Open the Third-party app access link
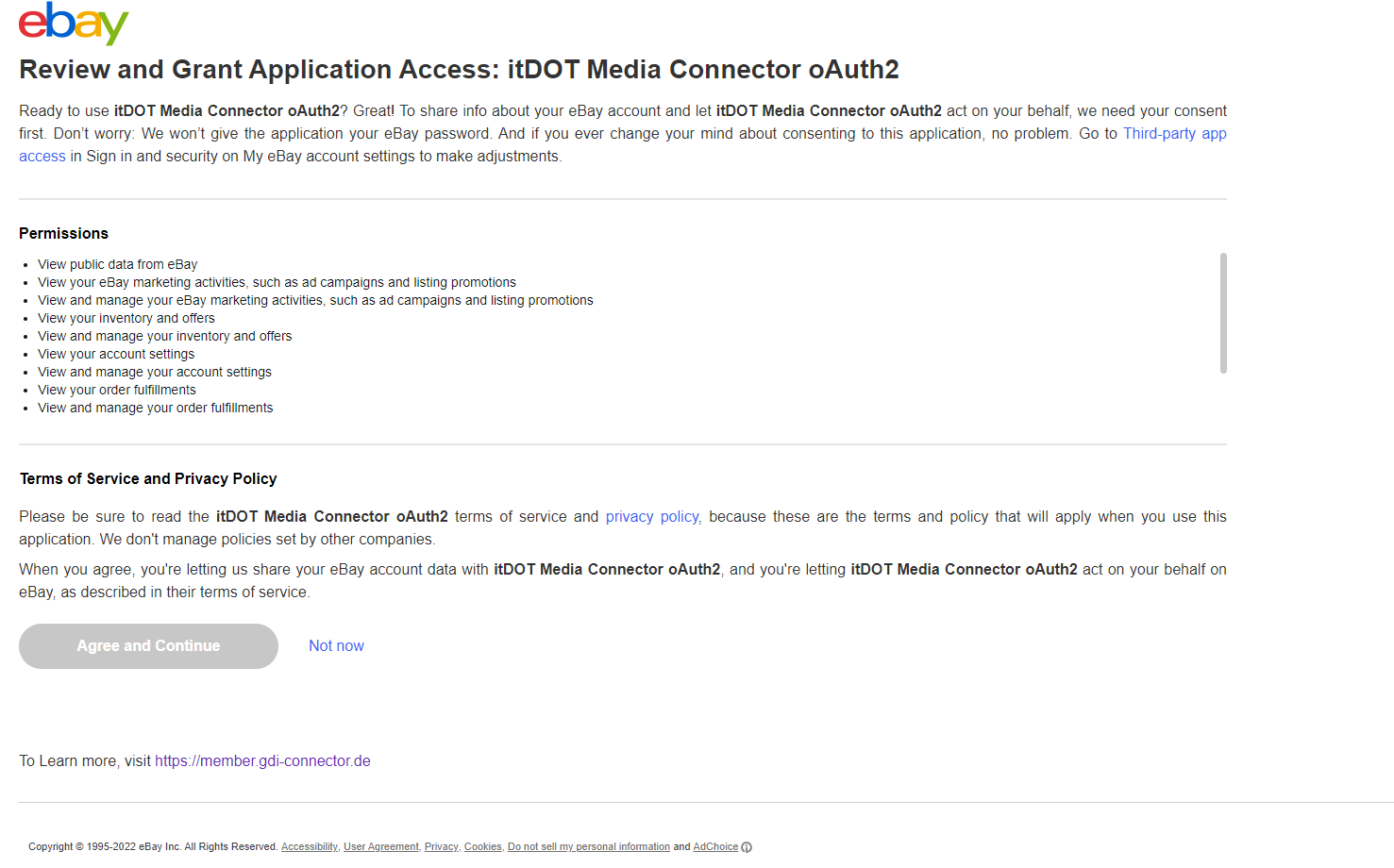Image resolution: width=1394 pixels, height=868 pixels. coord(1174,134)
